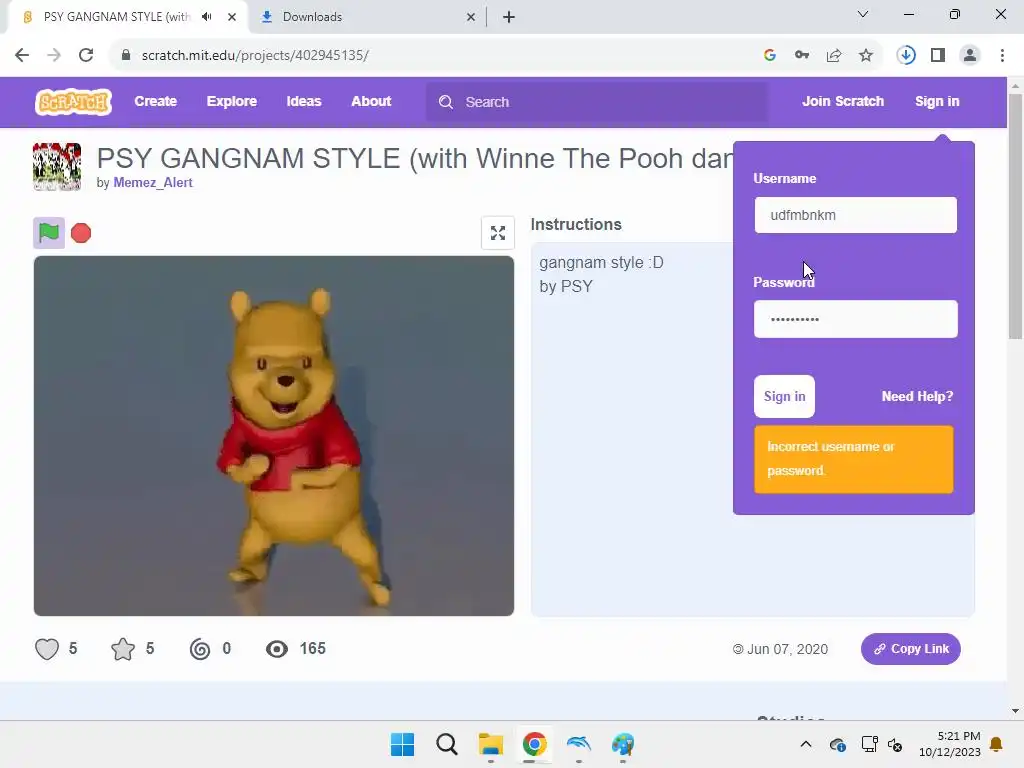
Task: Click the Scratch logo
Action: pyautogui.click(x=73, y=102)
